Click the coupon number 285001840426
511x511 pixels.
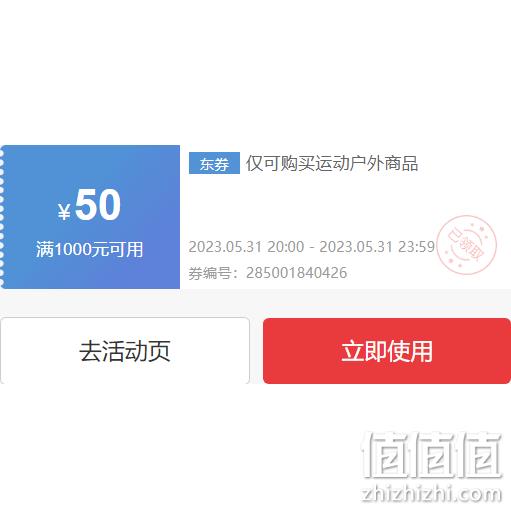(296, 273)
